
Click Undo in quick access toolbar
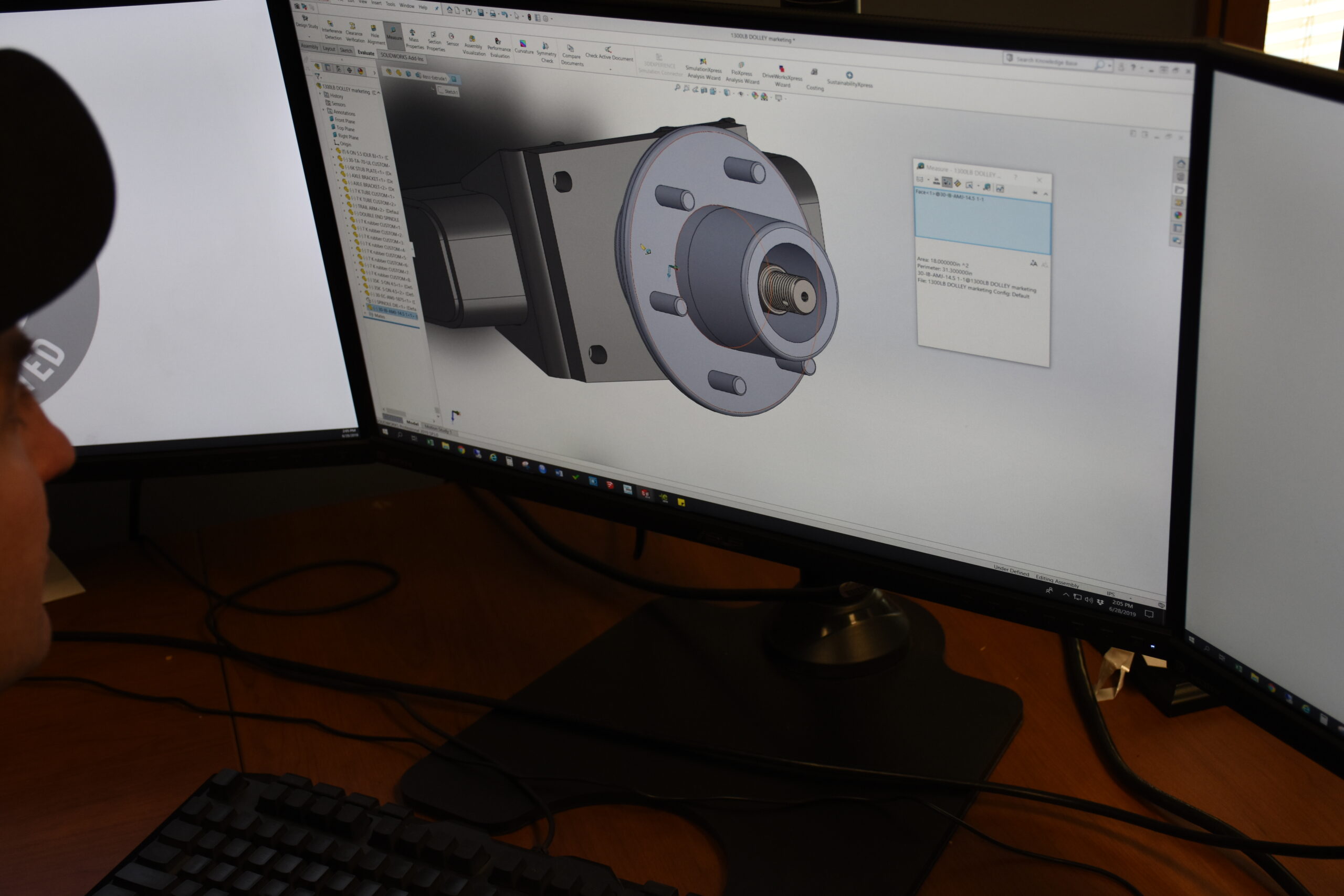[x=505, y=14]
